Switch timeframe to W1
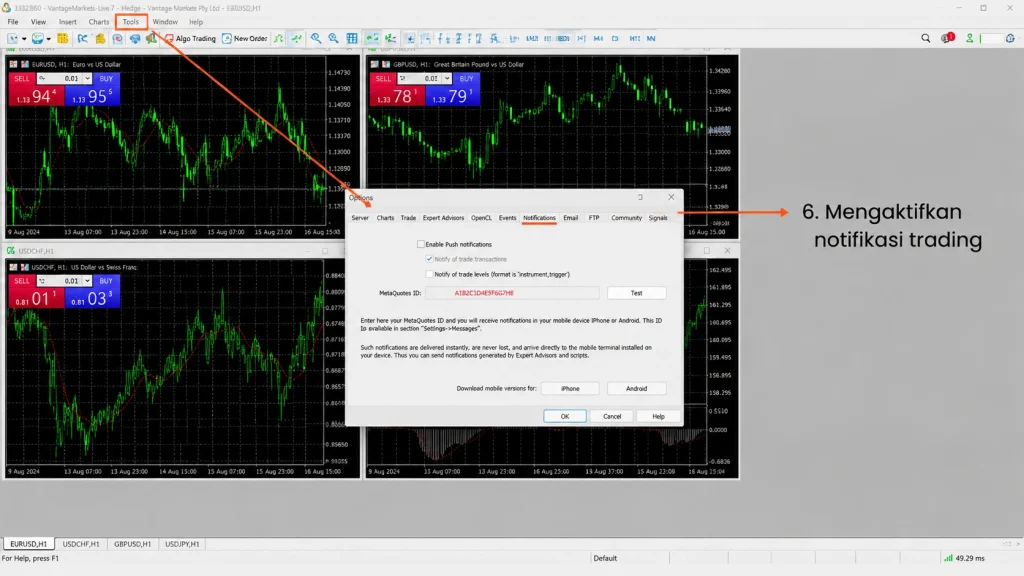 [x=634, y=39]
